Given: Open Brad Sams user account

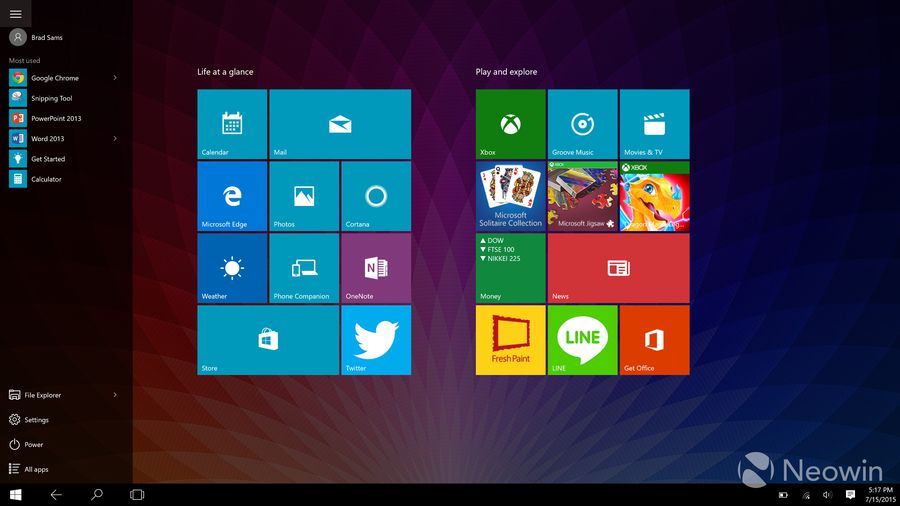Looking at the screenshot, I should point(36,37).
